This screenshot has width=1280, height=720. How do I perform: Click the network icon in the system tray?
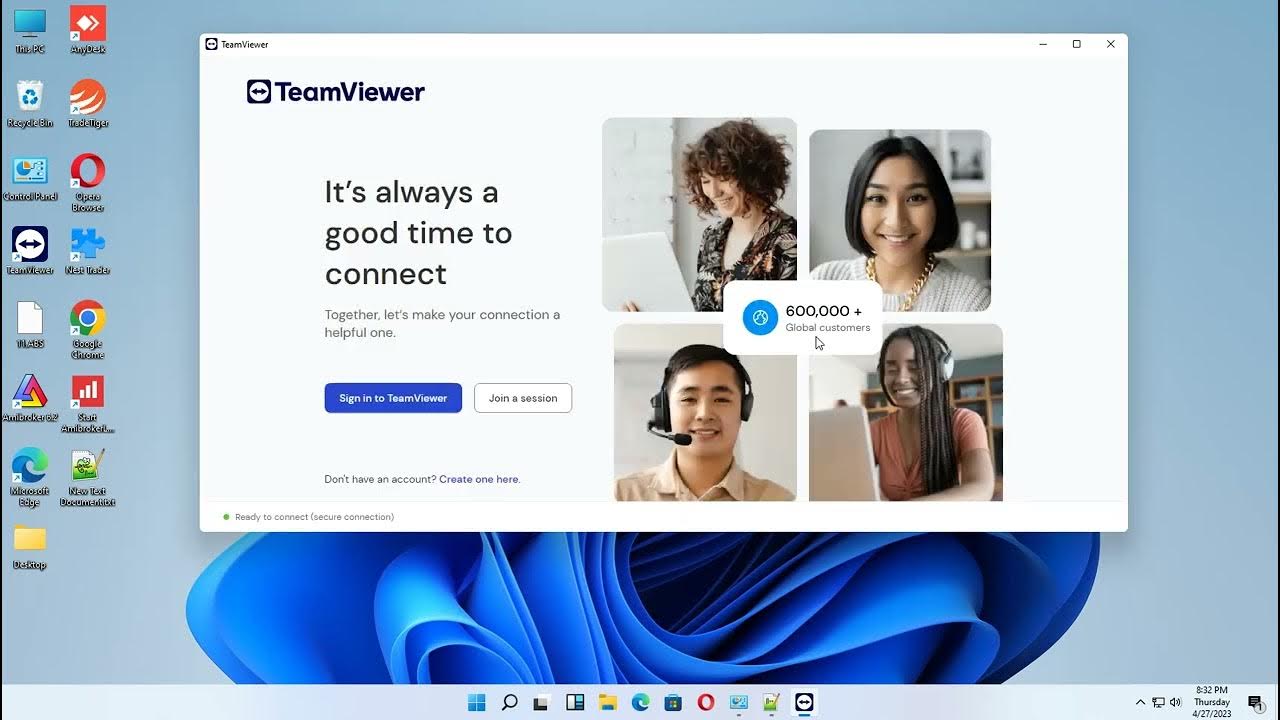(x=1158, y=702)
